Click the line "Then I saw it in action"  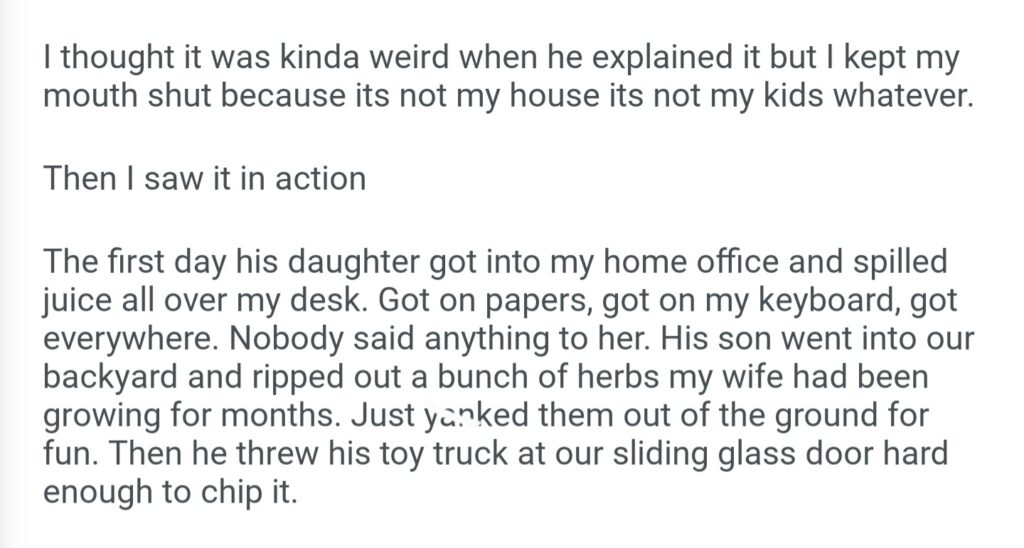tap(205, 179)
